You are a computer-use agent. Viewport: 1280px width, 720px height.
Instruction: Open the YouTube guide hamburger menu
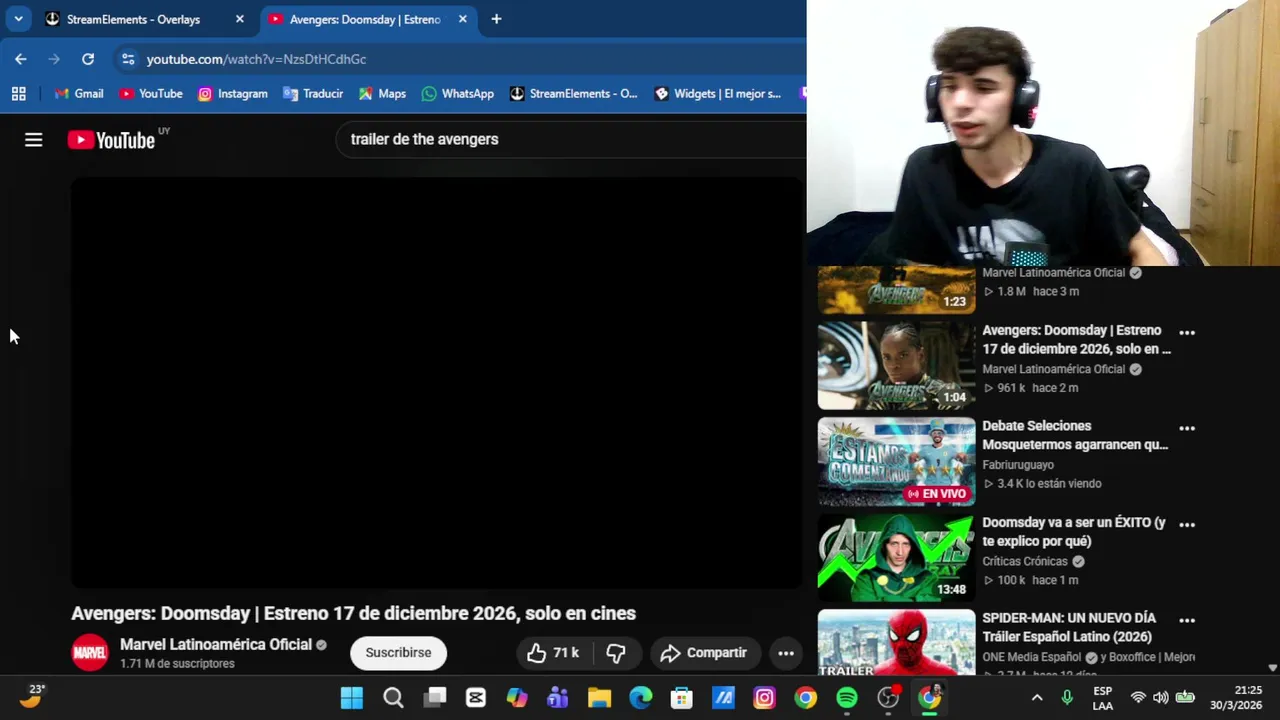(x=34, y=140)
